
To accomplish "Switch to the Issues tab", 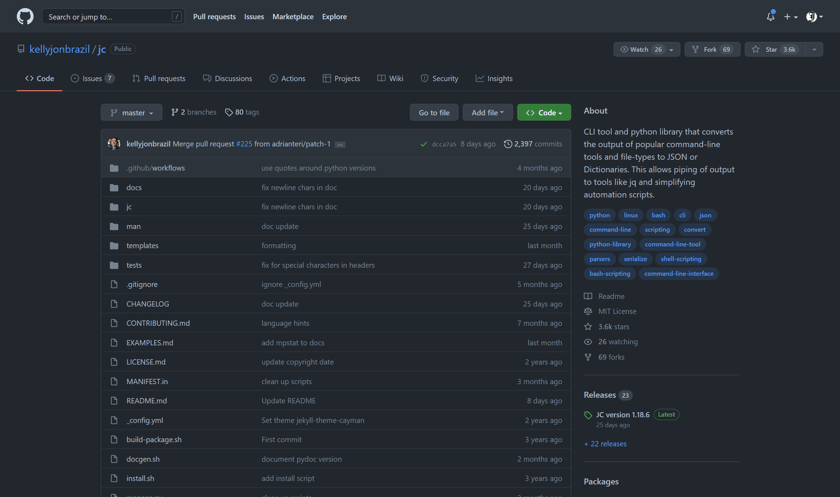I will (x=93, y=78).
